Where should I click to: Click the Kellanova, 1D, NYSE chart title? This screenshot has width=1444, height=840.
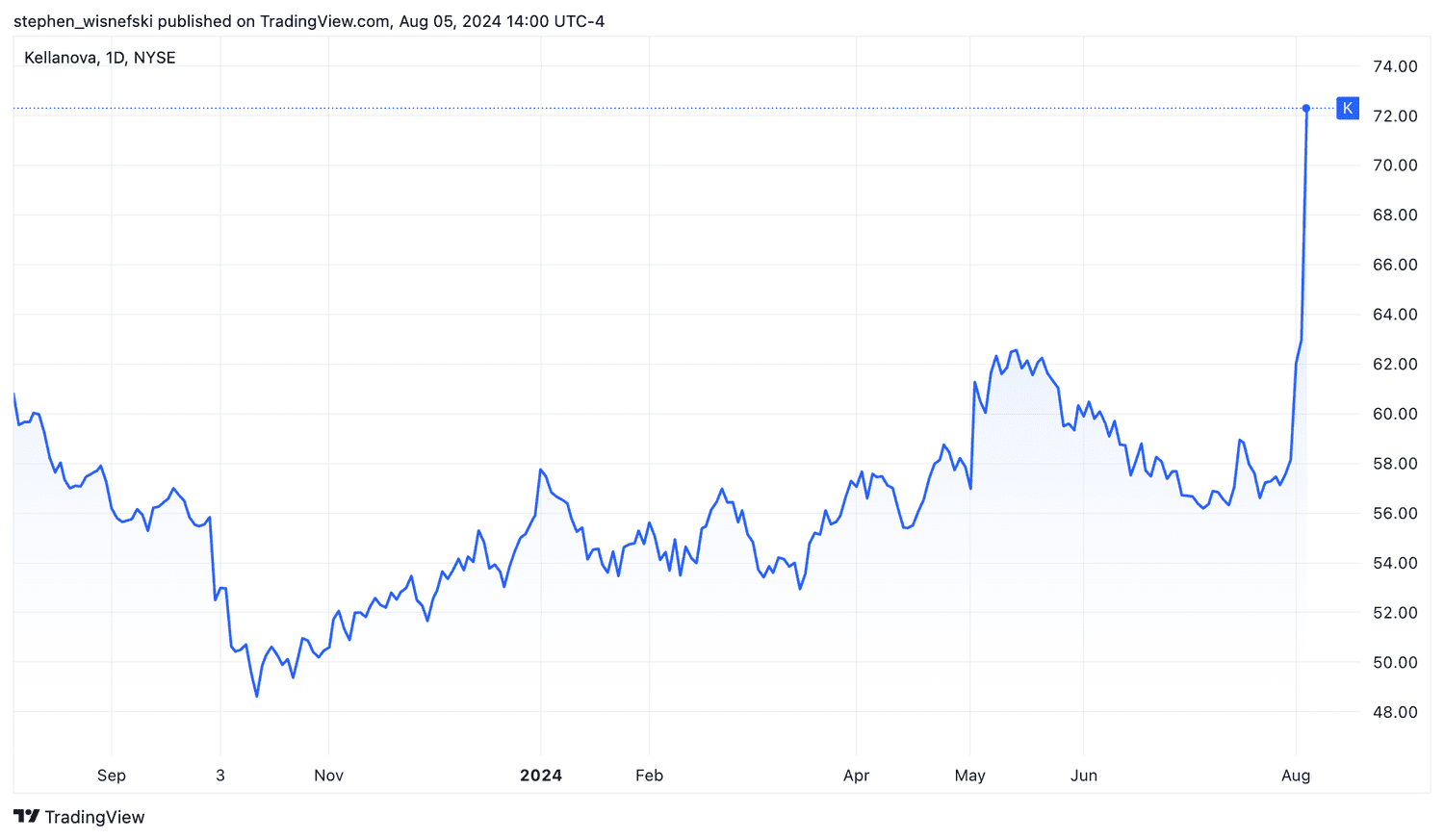click(100, 58)
